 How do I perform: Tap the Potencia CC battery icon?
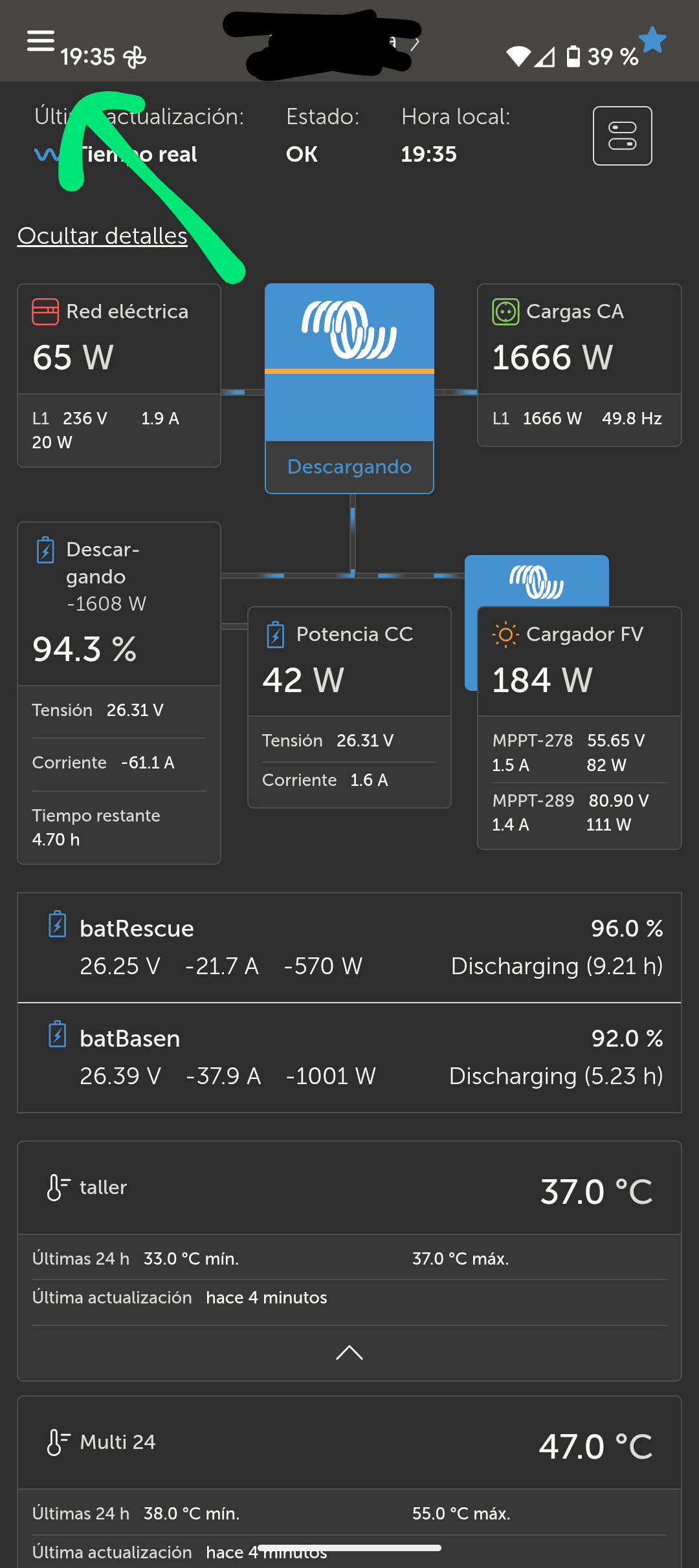tap(276, 635)
